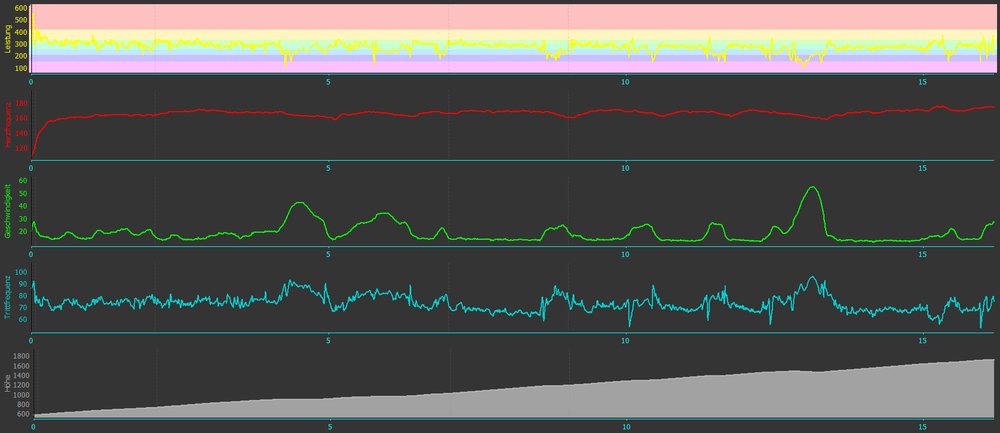Select the cyan Trittfrequenz axis title
Image resolution: width=1000 pixels, height=433 pixels.
8,295
